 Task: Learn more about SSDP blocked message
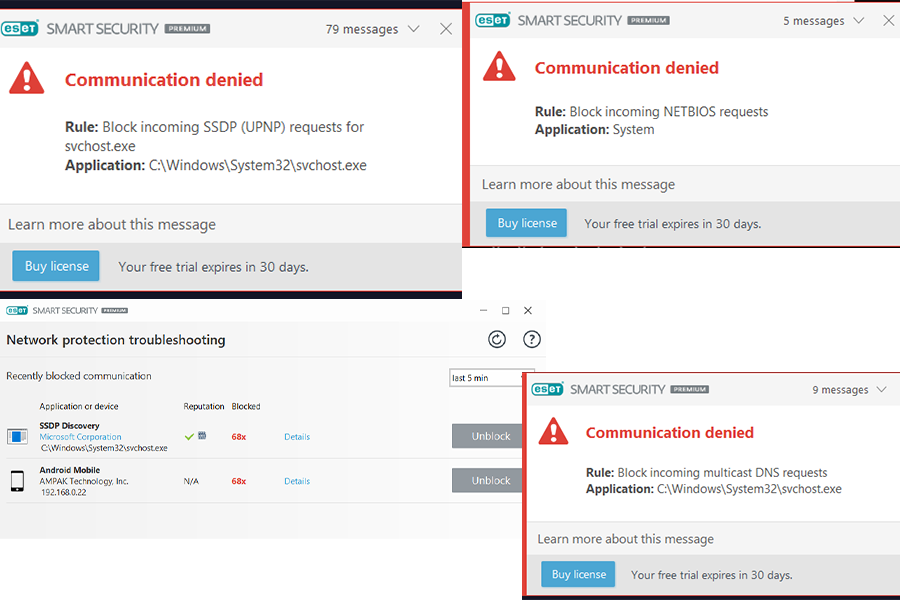coord(112,224)
